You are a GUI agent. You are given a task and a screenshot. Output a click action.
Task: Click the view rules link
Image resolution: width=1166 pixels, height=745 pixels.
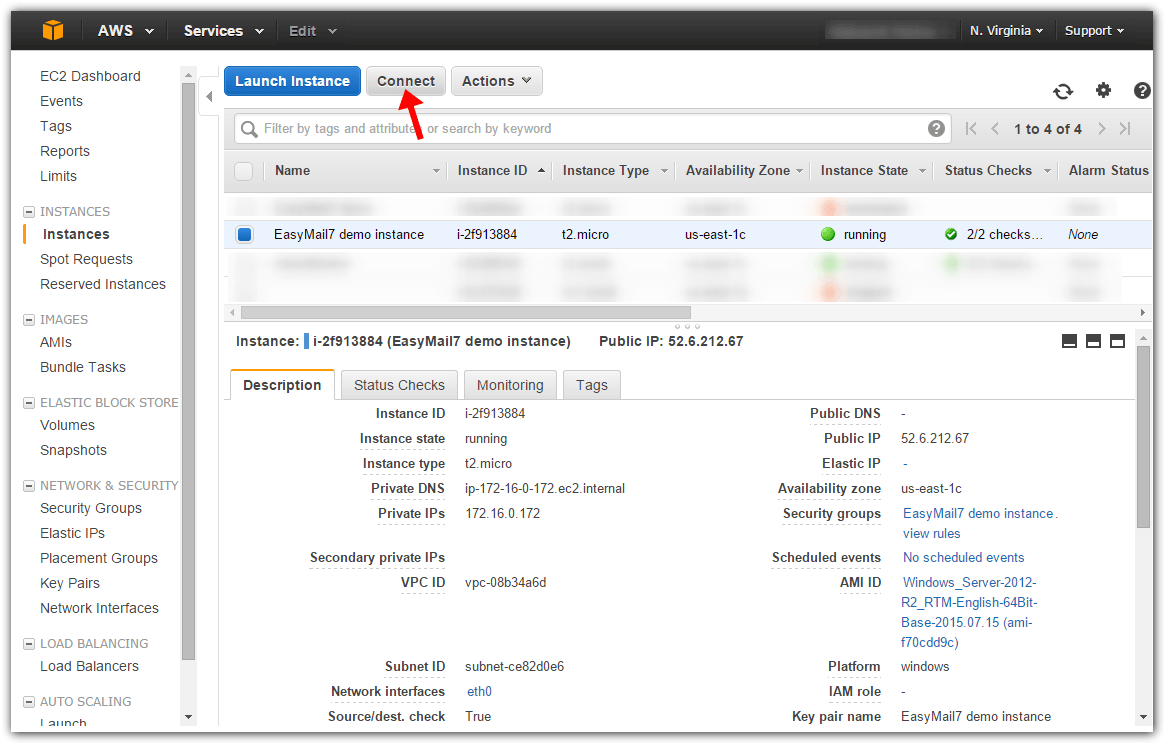(931, 534)
